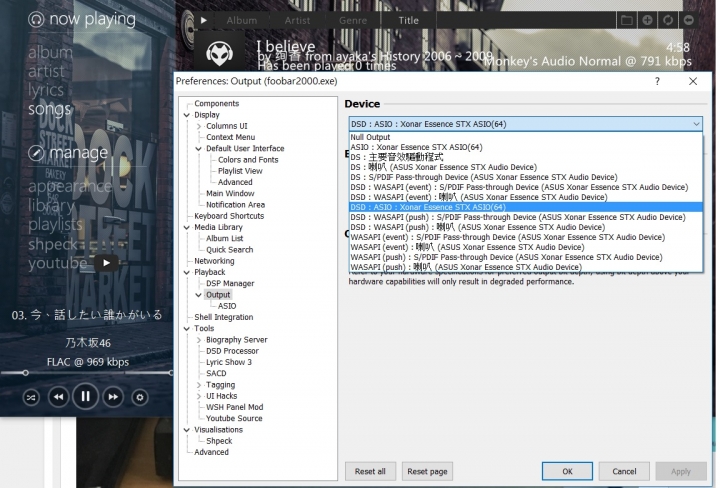Click the Monkey's Audio album art icon
Image resolution: width=720 pixels, height=488 pixels.
pos(219,53)
